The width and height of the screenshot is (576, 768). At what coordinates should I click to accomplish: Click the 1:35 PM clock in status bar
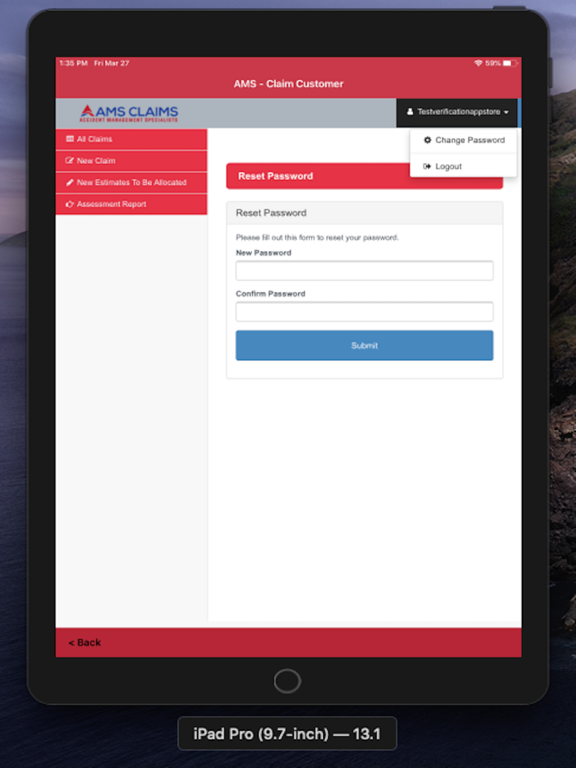click(x=73, y=63)
